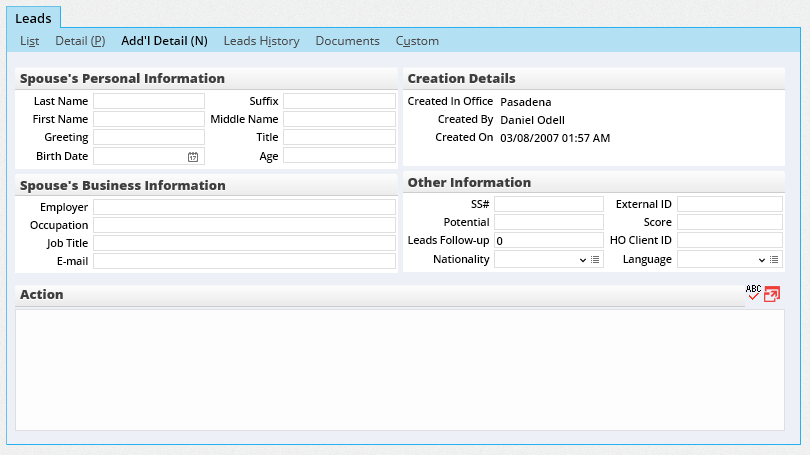810x455 pixels.
Task: Click the spouse Employer field
Action: 244,207
